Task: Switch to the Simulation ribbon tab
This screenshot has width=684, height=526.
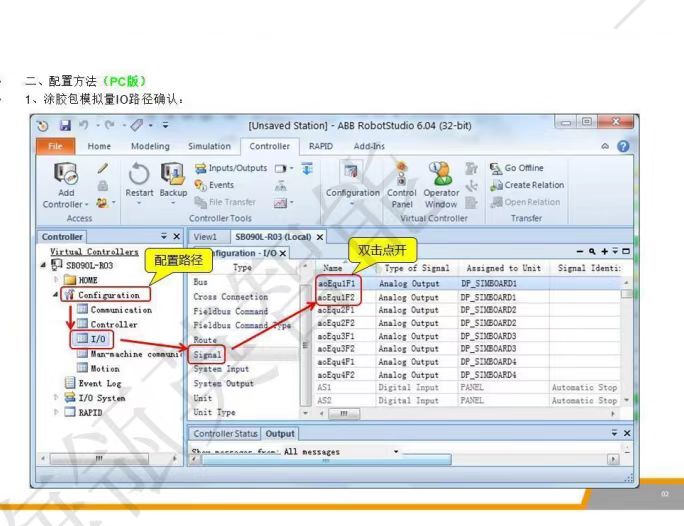Action: (x=209, y=146)
